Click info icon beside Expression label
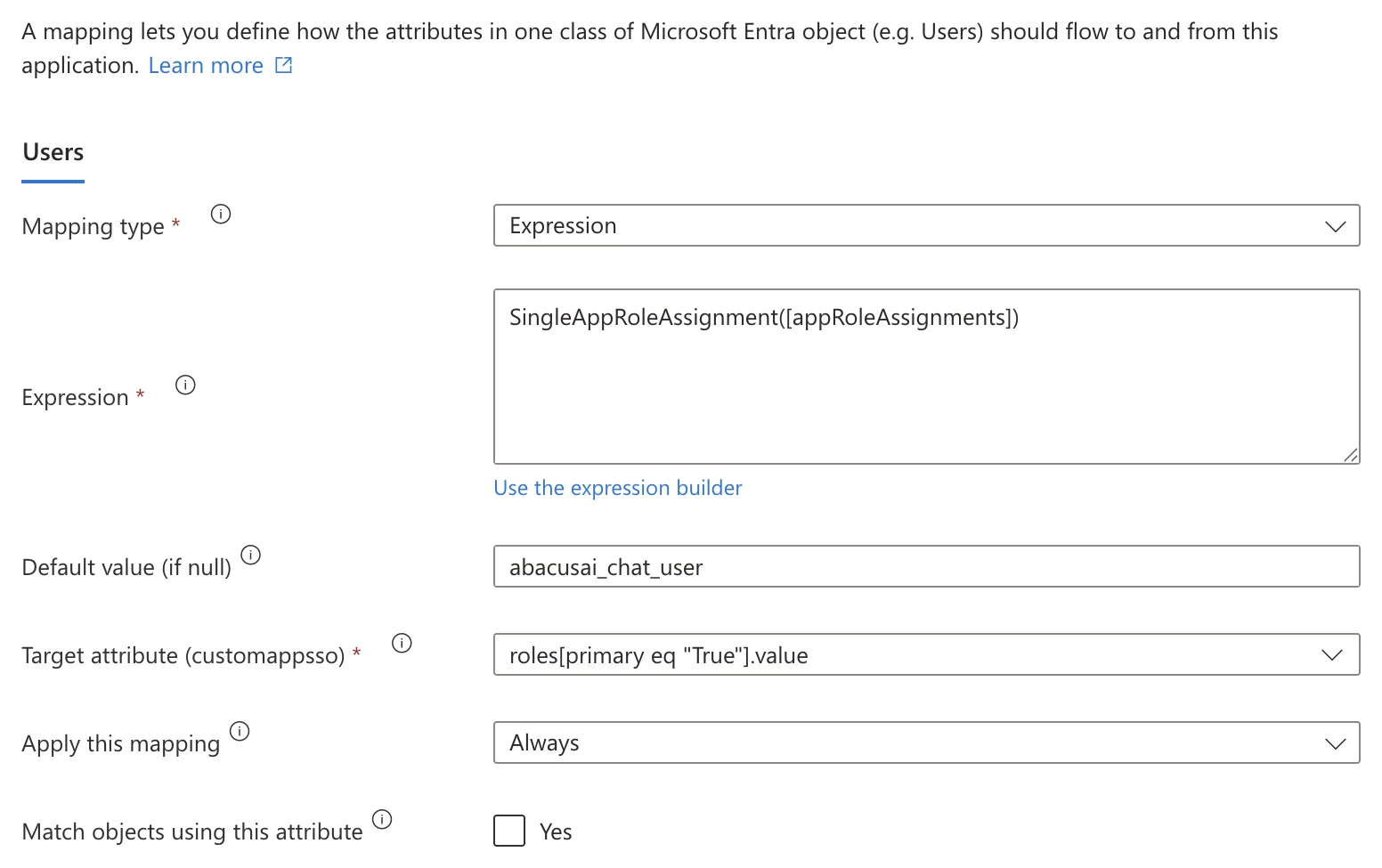Viewport: 1382px width, 868px height. coord(185,385)
